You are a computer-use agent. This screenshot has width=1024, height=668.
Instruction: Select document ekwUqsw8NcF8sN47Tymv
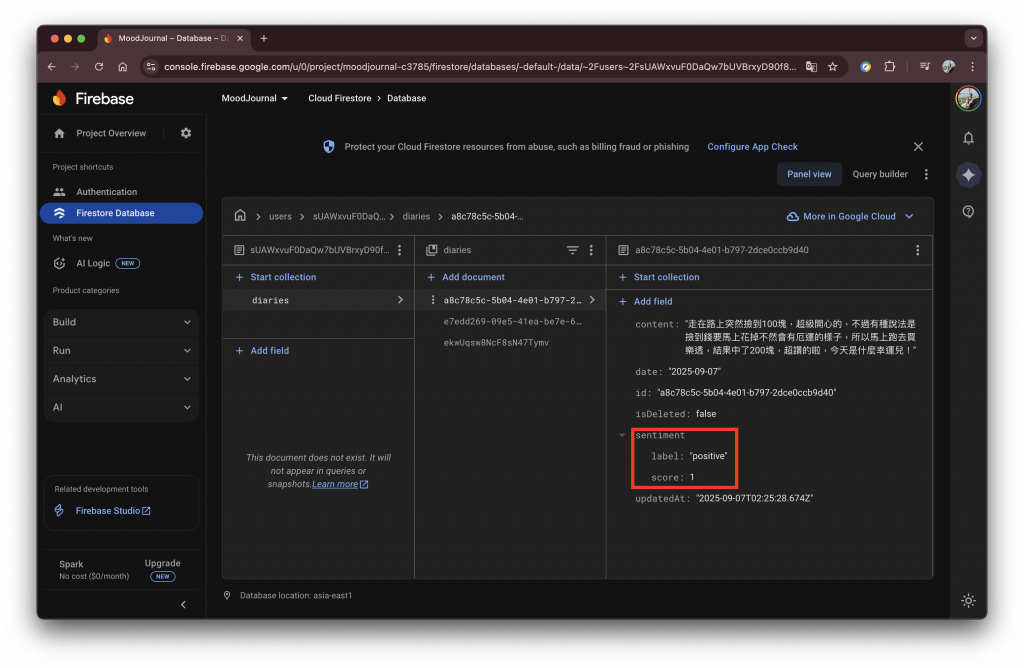coord(496,343)
